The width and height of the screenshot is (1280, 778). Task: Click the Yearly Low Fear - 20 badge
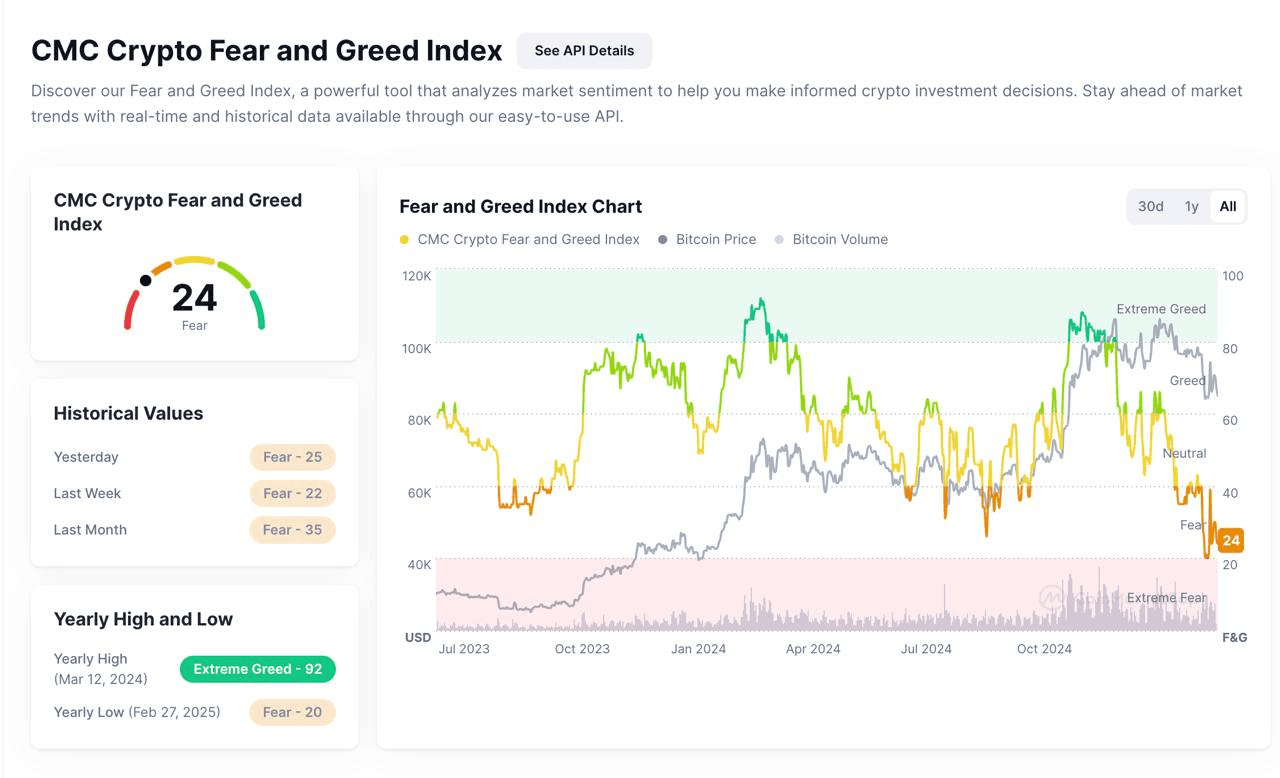pyautogui.click(x=293, y=712)
